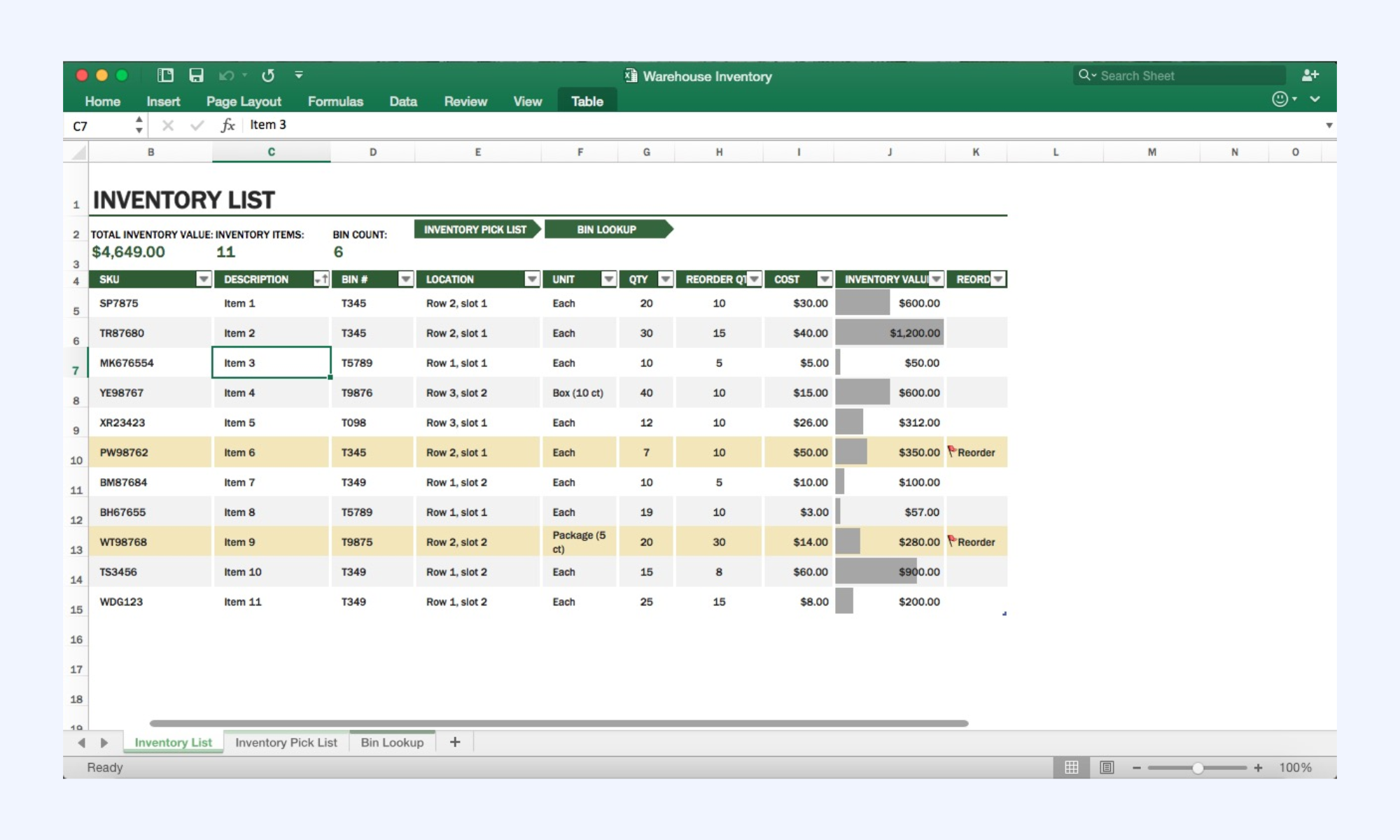
Task: Click the red flag Reorder cell for Item 6
Action: click(x=976, y=452)
